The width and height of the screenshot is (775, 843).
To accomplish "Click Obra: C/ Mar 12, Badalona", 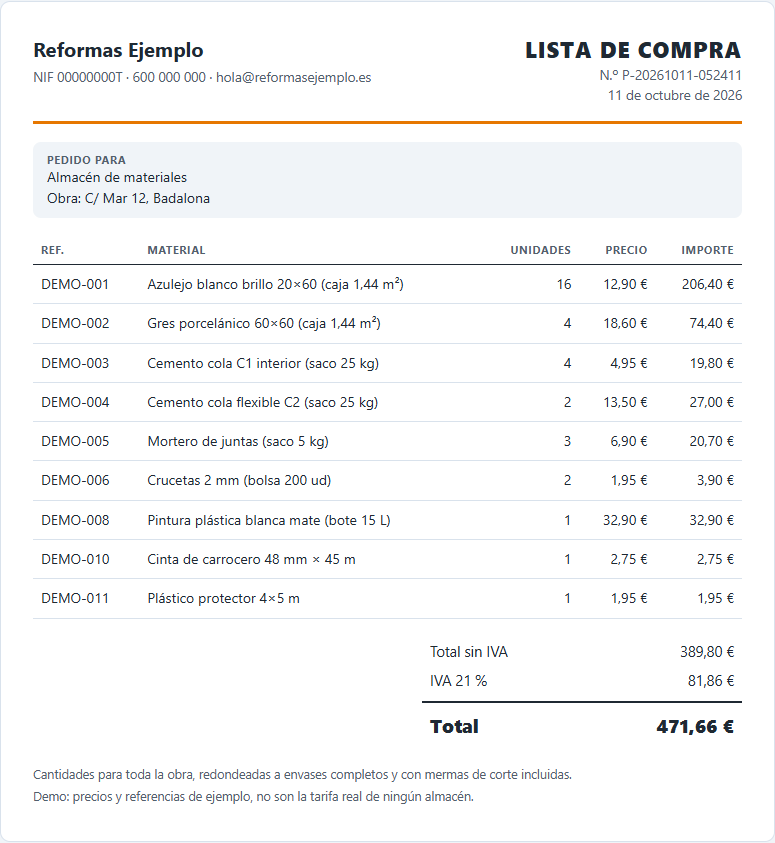I will pyautogui.click(x=128, y=198).
